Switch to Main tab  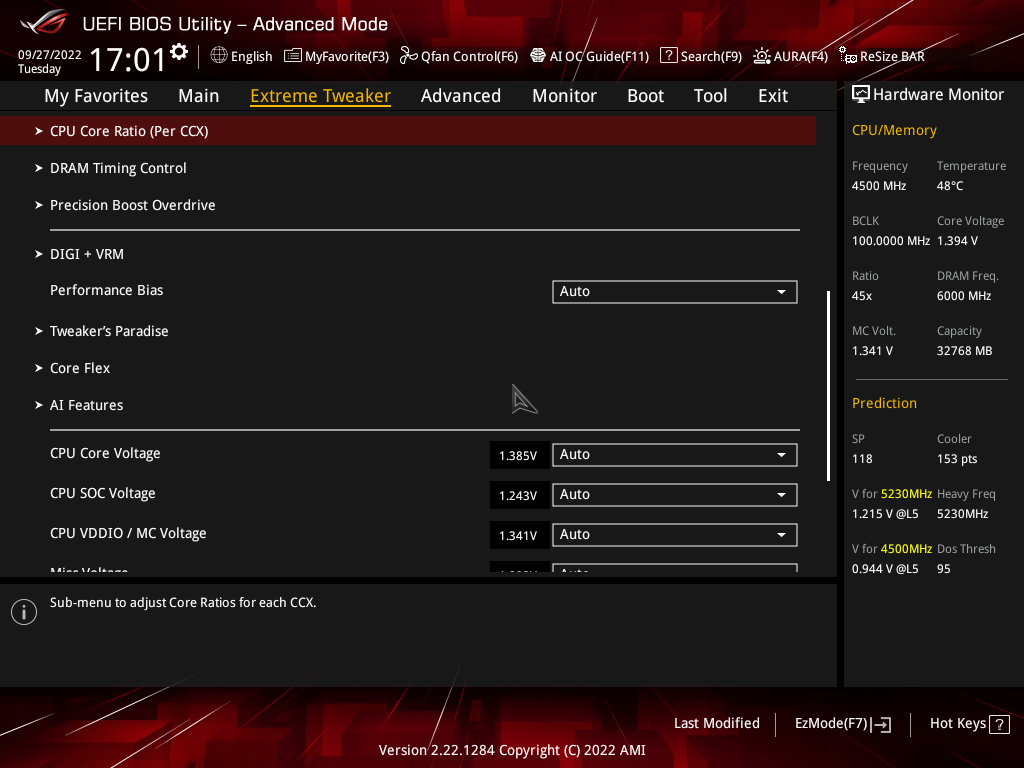(x=199, y=96)
